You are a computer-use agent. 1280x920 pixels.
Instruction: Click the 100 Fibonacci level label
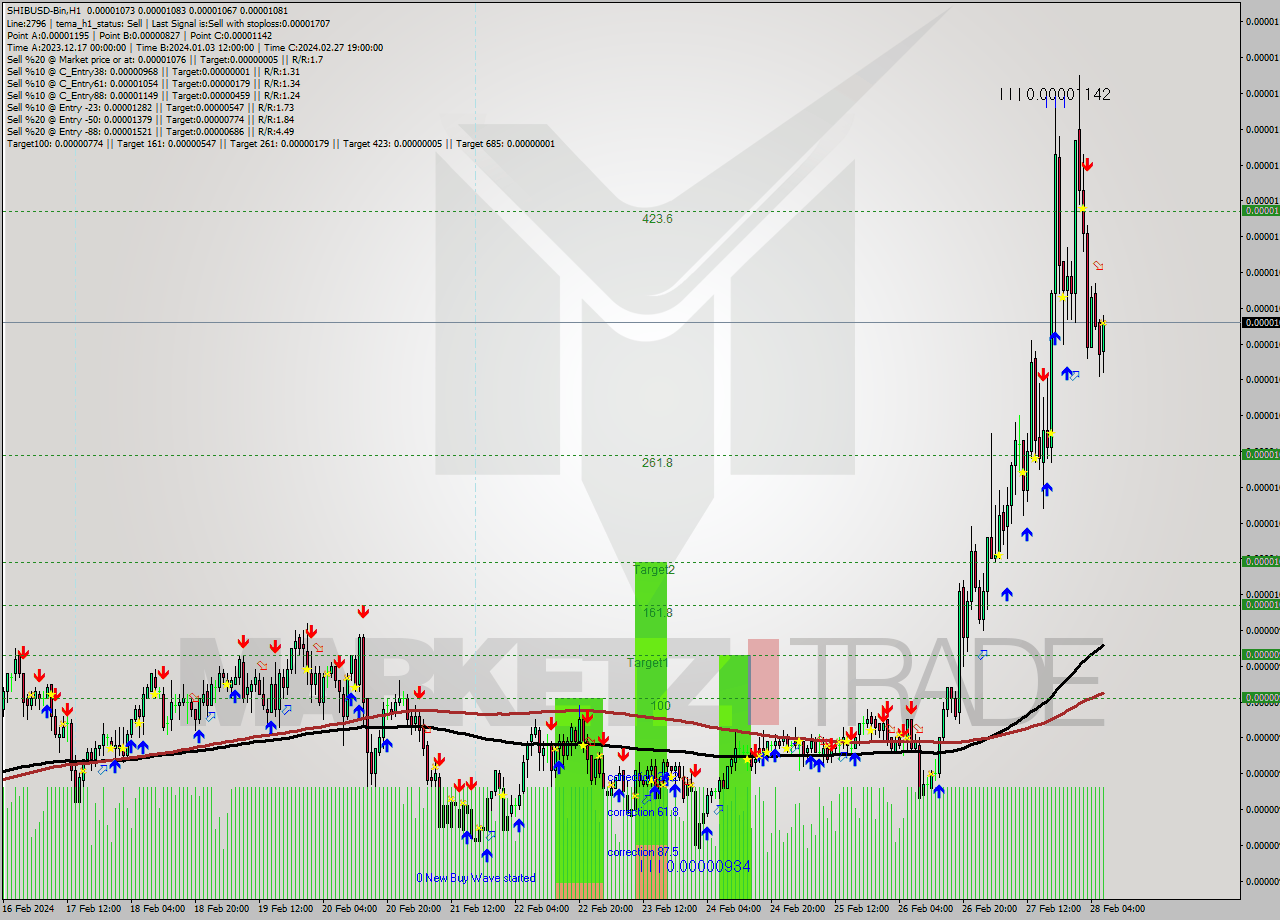660,705
